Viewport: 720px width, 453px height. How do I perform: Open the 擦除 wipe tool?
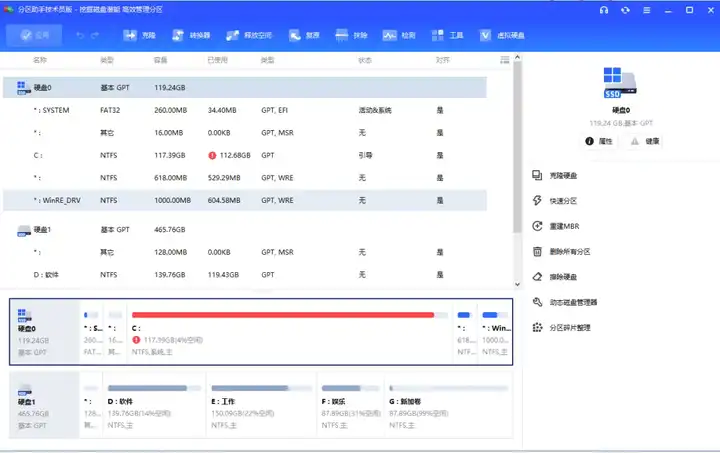(x=351, y=35)
